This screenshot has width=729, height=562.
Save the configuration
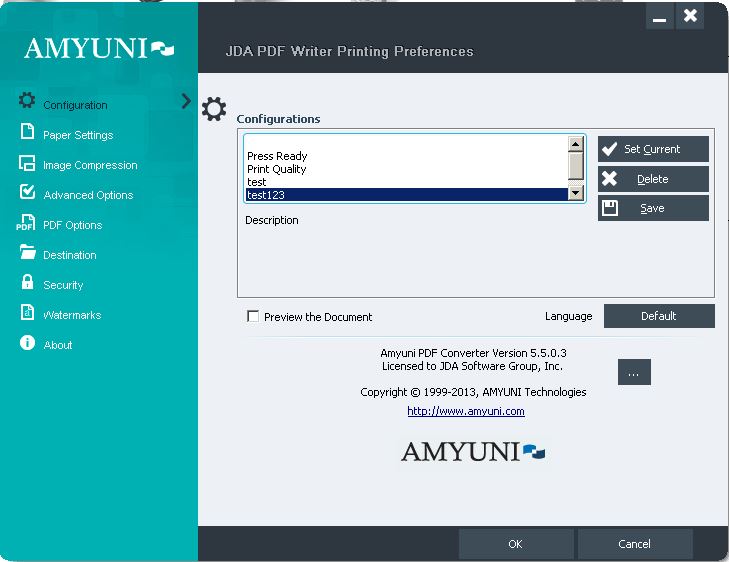click(x=653, y=208)
